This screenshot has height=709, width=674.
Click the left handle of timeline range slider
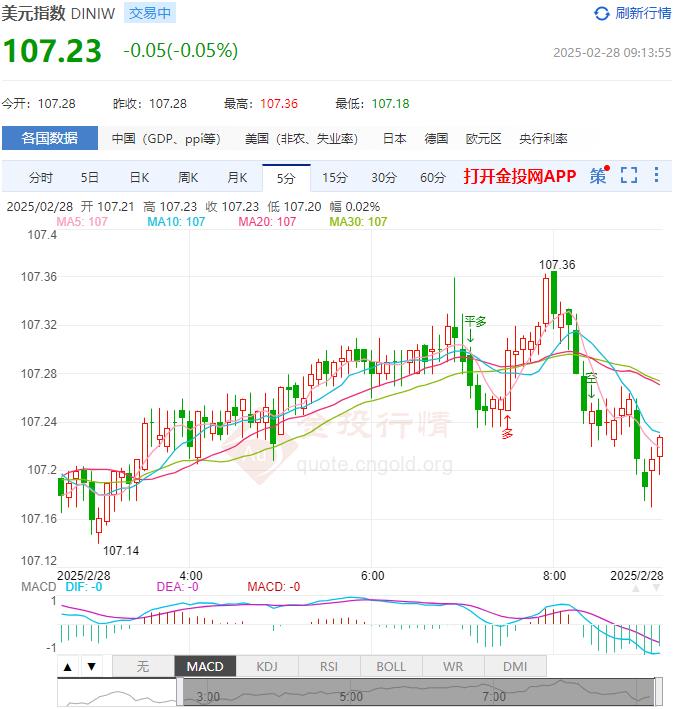click(180, 692)
